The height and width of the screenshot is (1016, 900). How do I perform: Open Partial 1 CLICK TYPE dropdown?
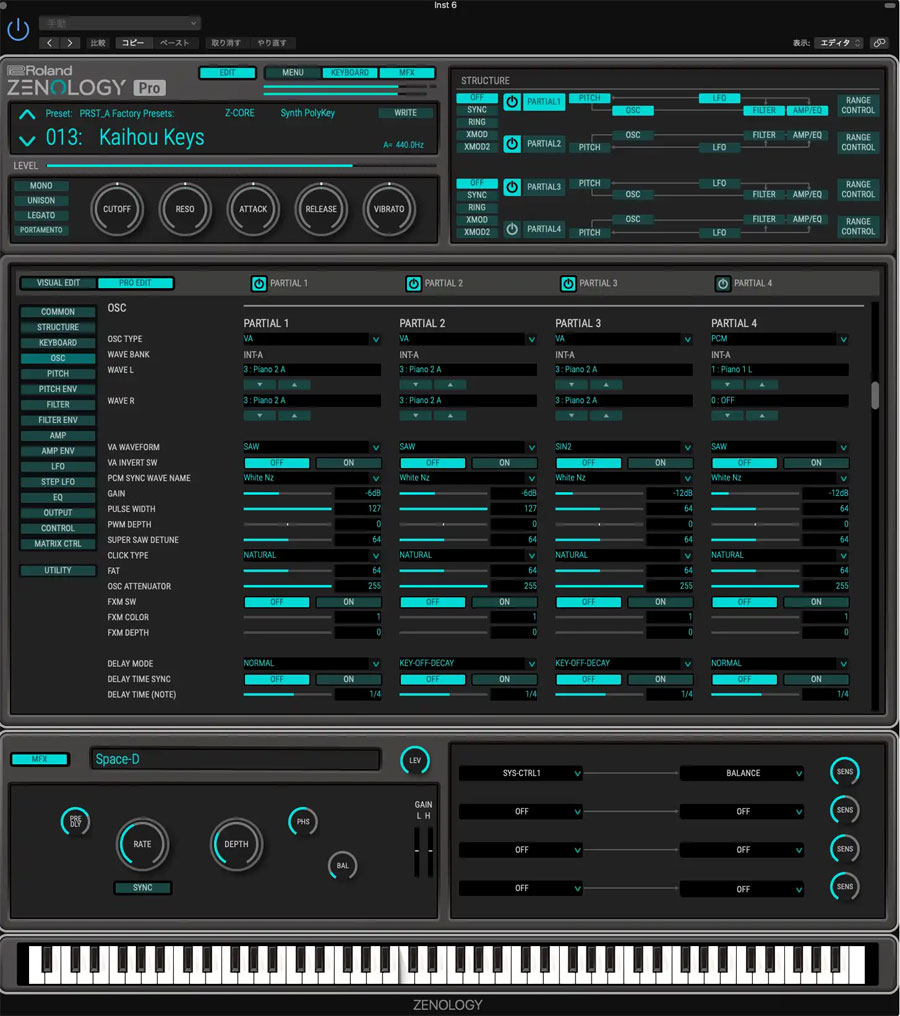[x=312, y=555]
